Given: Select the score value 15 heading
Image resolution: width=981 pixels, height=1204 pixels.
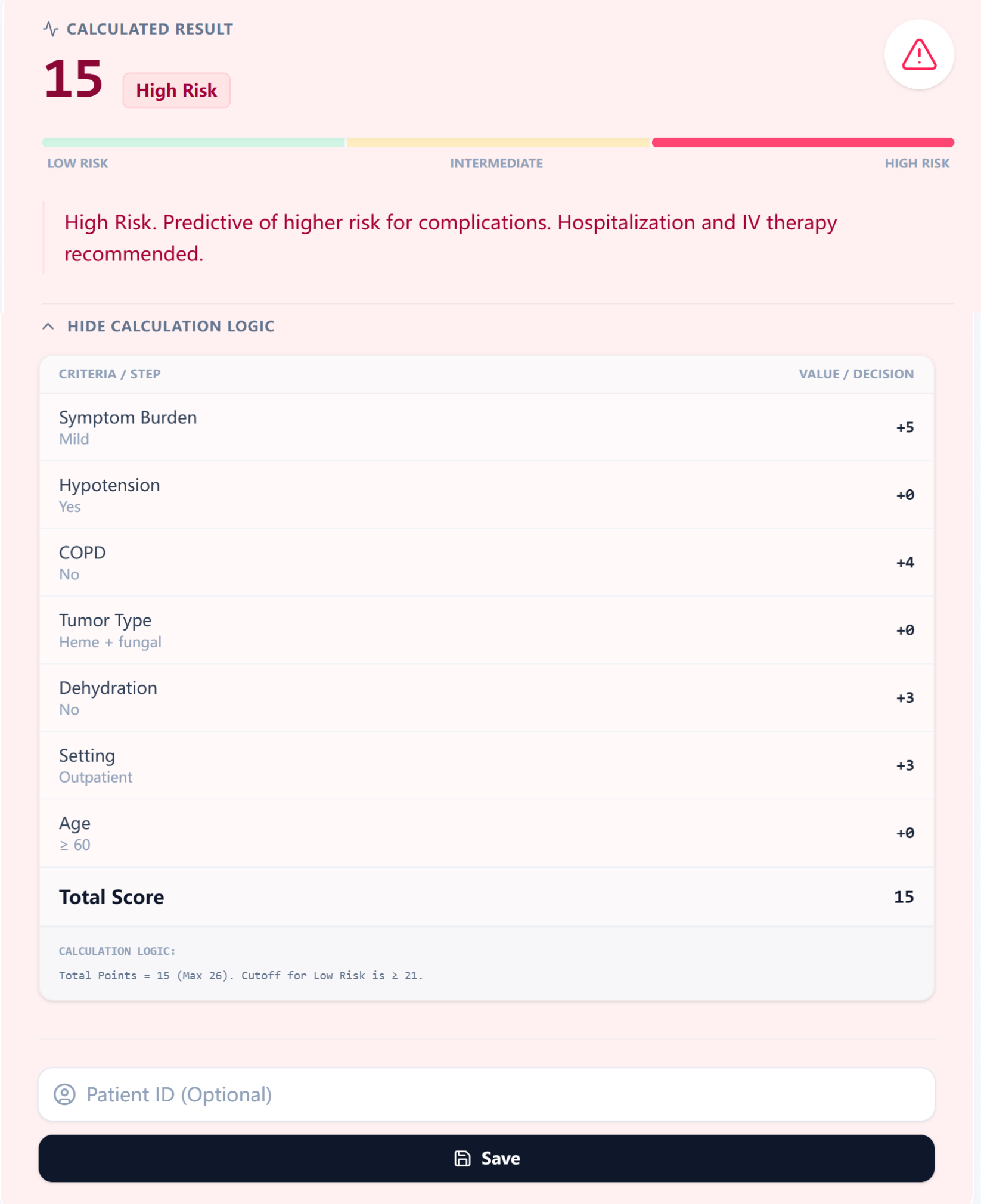Looking at the screenshot, I should coord(73,79).
